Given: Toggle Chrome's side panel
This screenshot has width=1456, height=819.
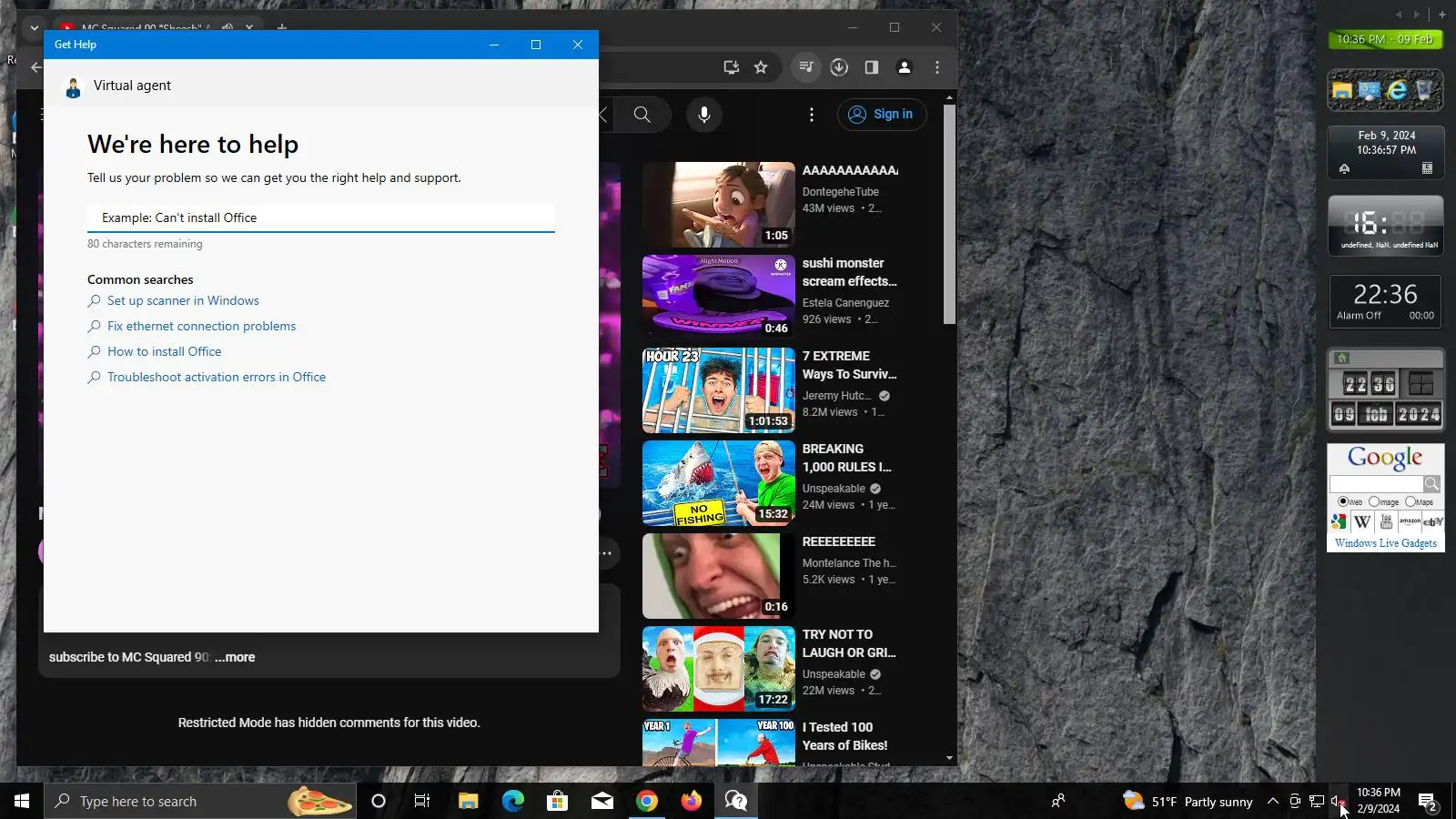Looking at the screenshot, I should [x=871, y=67].
